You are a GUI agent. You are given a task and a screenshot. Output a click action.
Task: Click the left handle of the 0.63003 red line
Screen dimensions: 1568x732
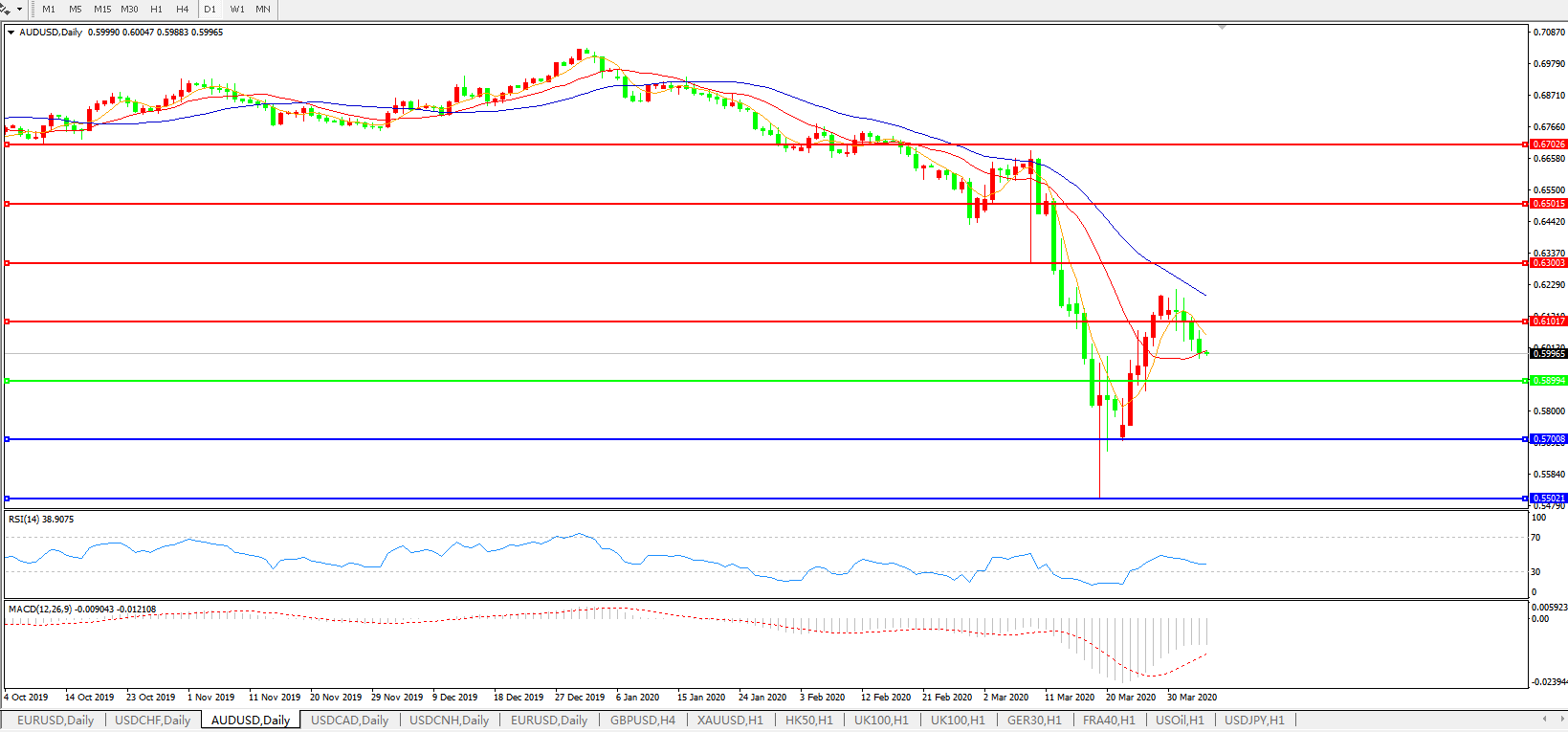pyautogui.click(x=7, y=263)
